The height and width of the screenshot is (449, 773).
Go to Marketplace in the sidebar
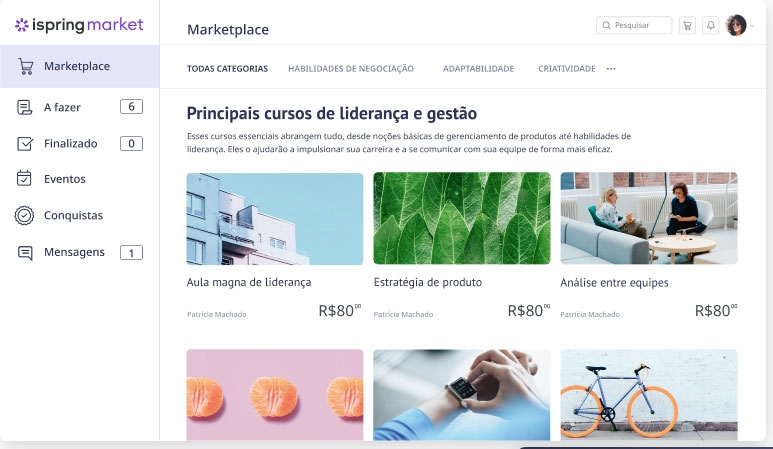tap(79, 67)
